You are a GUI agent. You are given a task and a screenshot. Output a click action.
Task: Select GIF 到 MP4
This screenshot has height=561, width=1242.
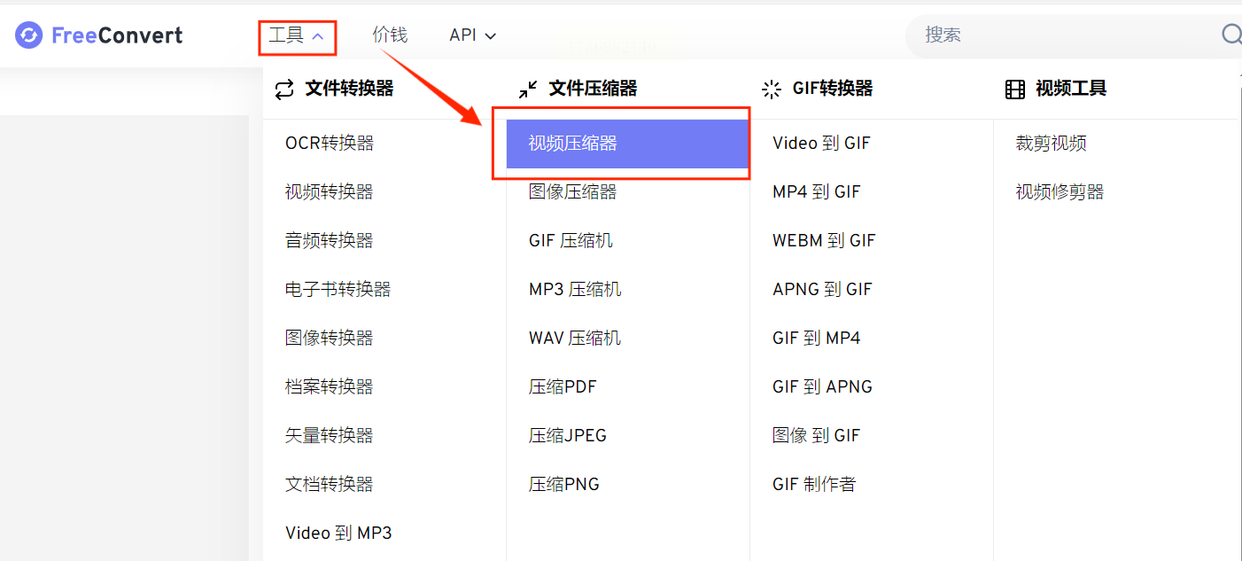point(816,338)
